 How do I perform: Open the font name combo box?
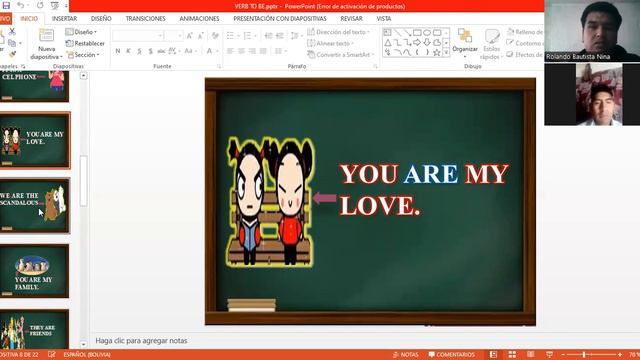[138, 36]
